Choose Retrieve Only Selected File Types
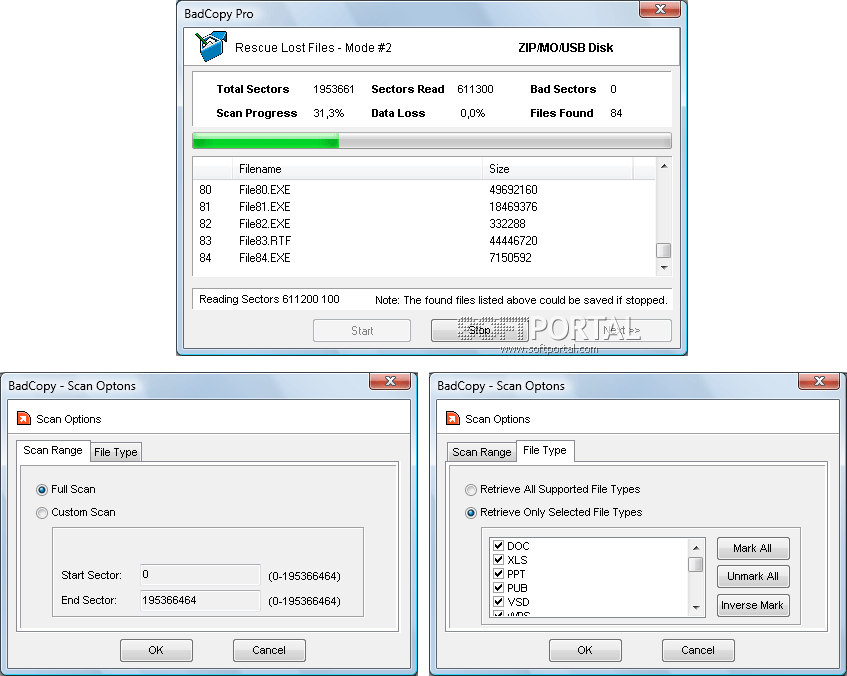This screenshot has height=676, width=847. [471, 513]
